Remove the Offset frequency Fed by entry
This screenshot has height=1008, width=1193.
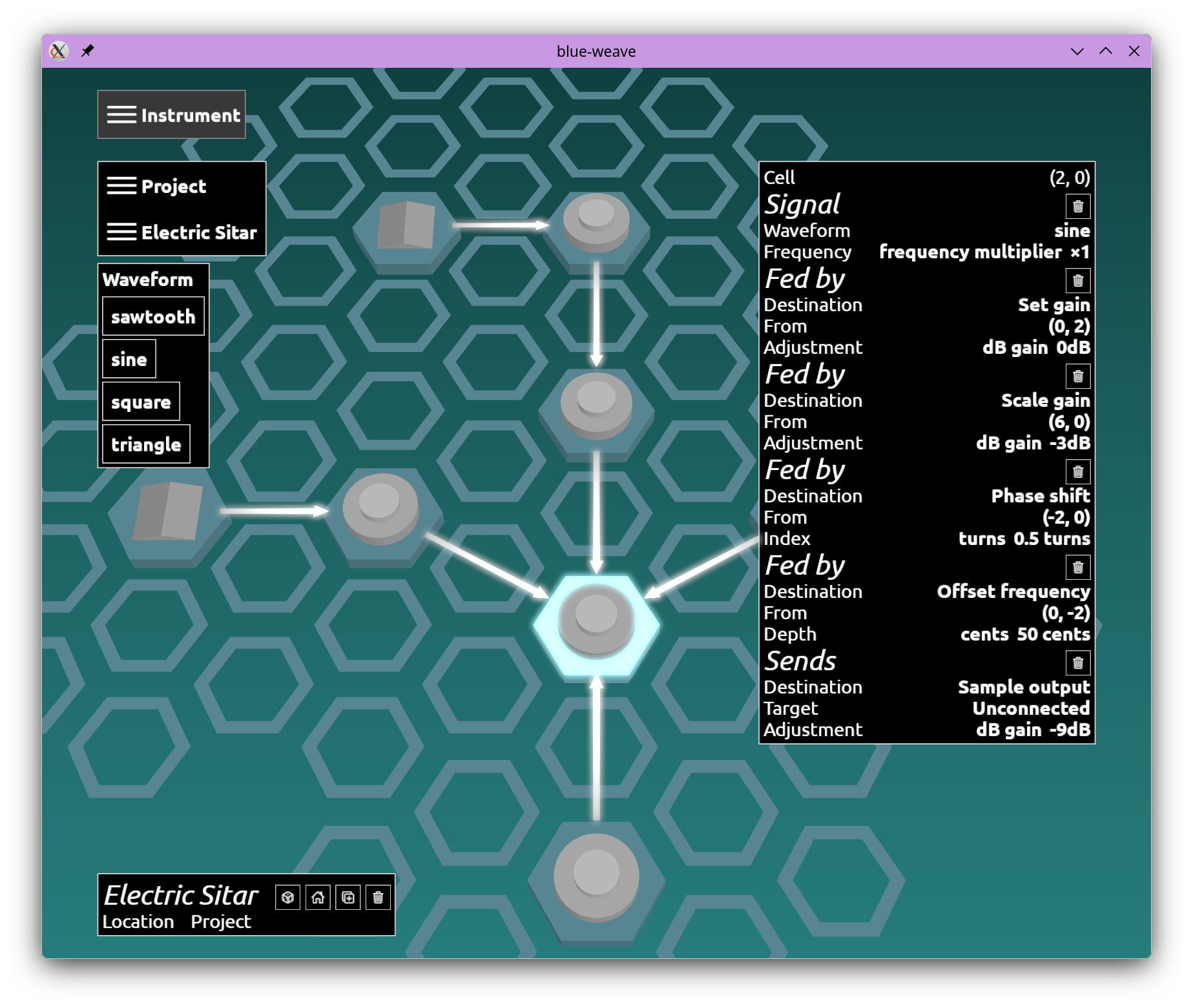point(1078,568)
